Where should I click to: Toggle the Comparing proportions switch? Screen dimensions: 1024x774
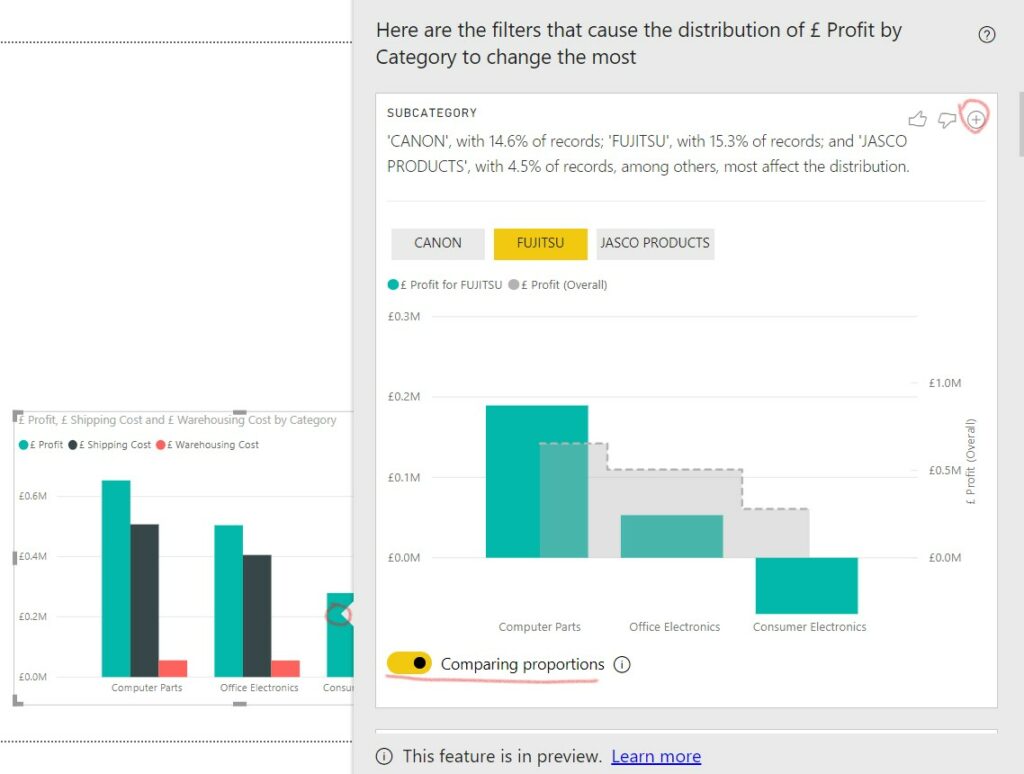point(409,663)
